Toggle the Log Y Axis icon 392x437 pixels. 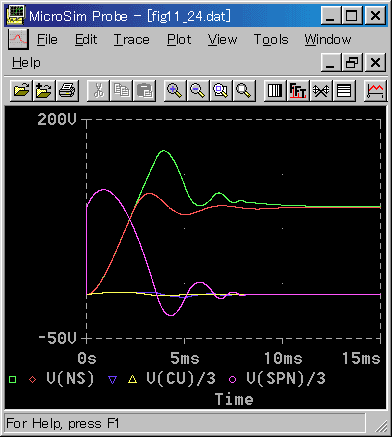pos(344,90)
